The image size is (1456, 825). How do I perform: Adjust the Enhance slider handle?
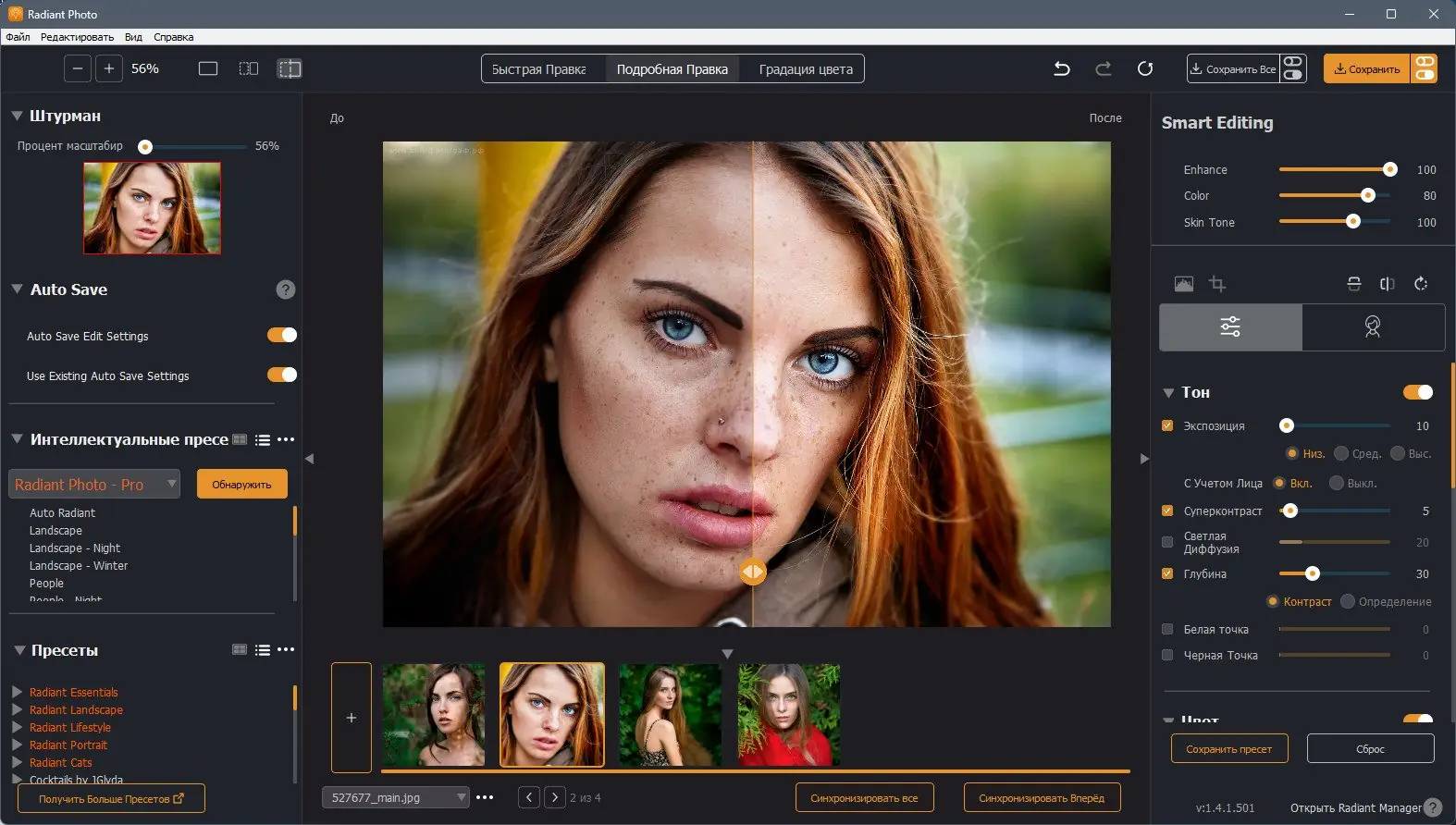click(1389, 169)
